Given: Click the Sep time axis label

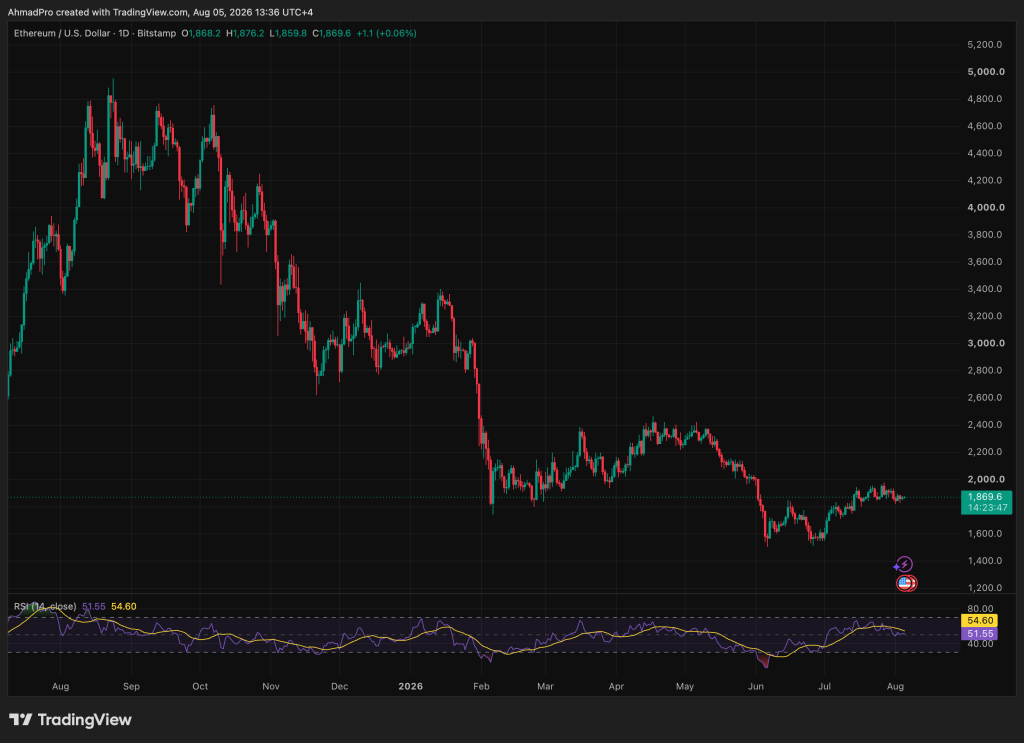Looking at the screenshot, I should click(x=131, y=686).
